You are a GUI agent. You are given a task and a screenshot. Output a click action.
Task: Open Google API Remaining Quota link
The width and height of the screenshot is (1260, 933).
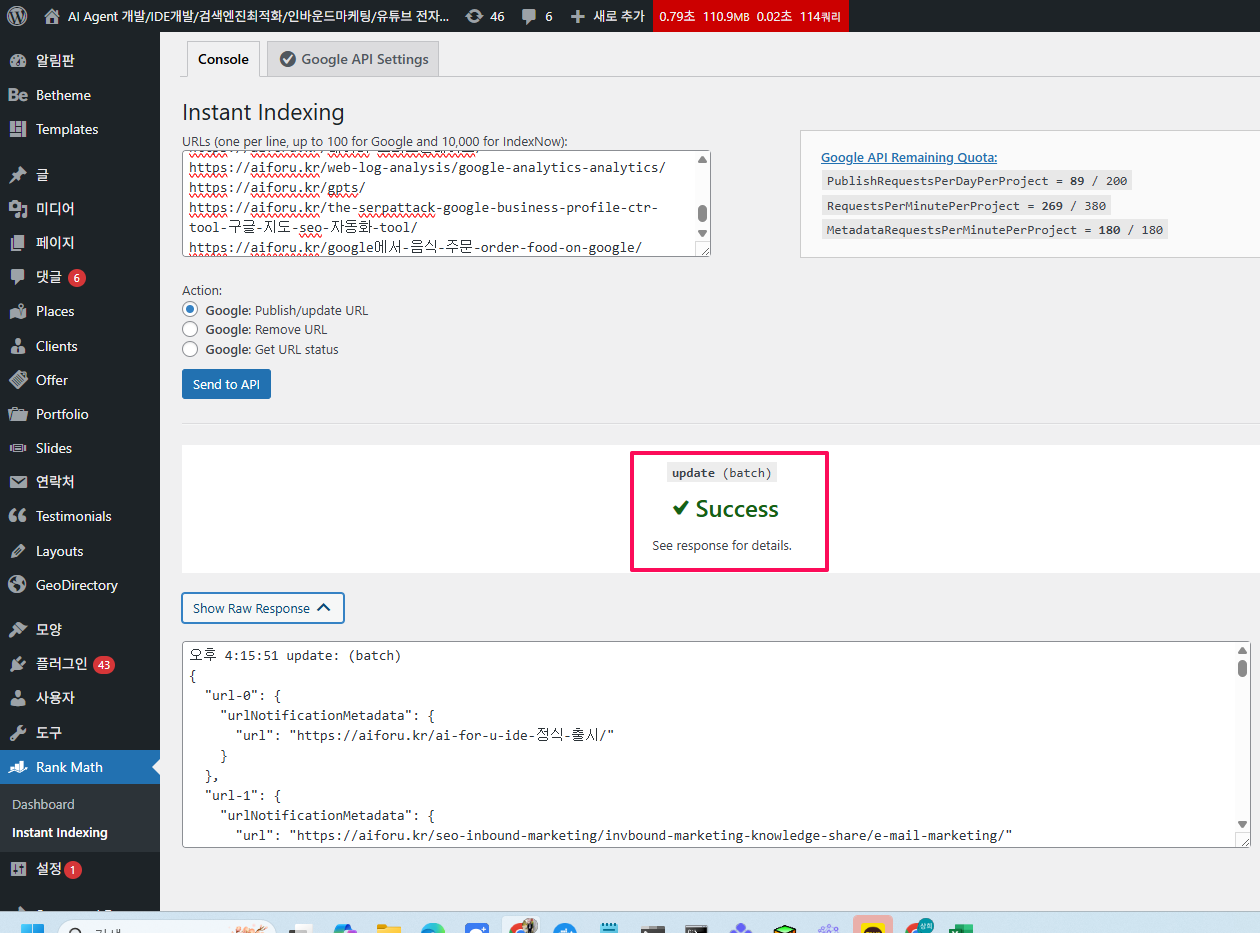click(x=908, y=157)
